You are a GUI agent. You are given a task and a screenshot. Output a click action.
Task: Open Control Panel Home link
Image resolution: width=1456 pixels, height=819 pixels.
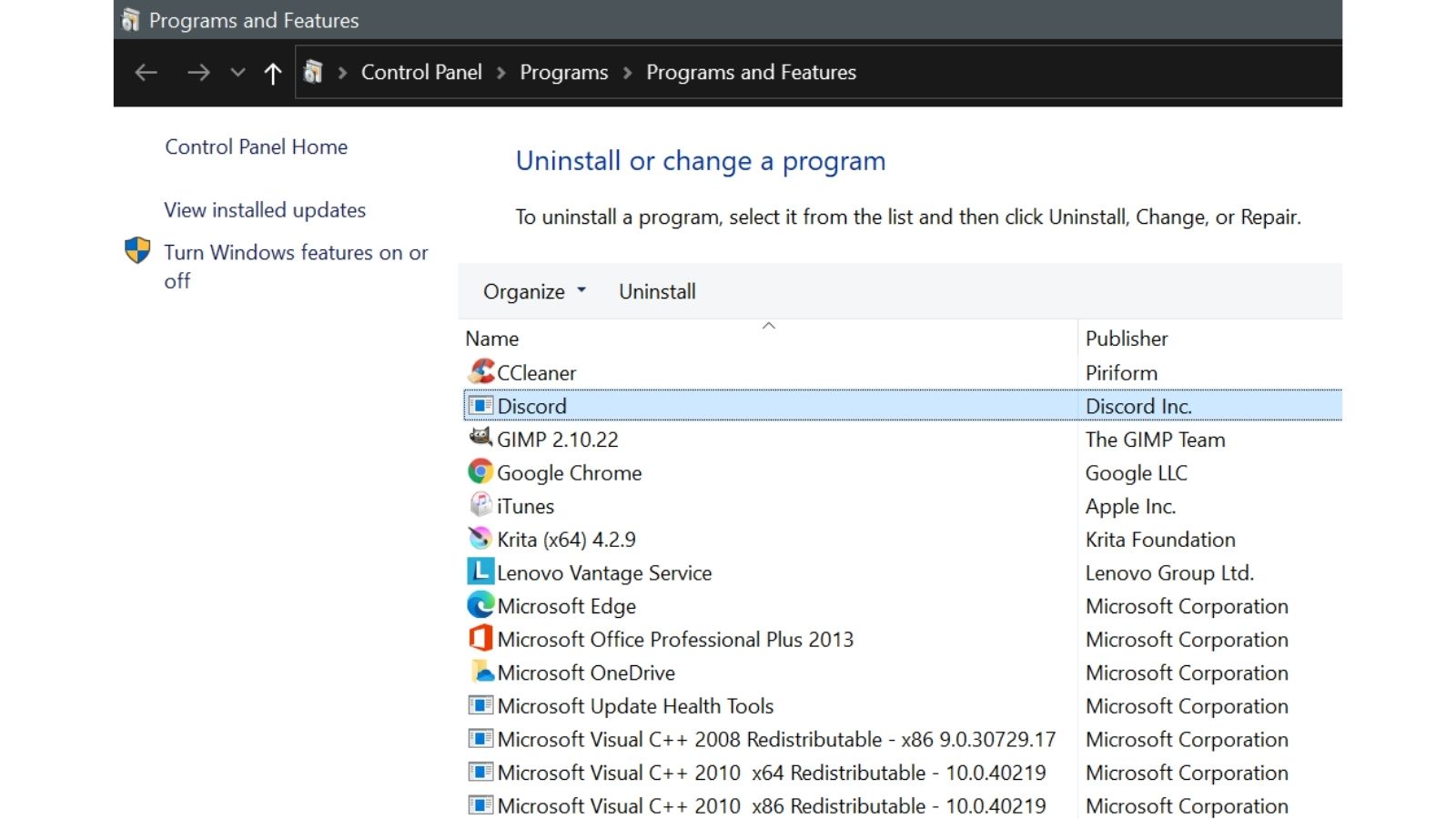click(256, 147)
